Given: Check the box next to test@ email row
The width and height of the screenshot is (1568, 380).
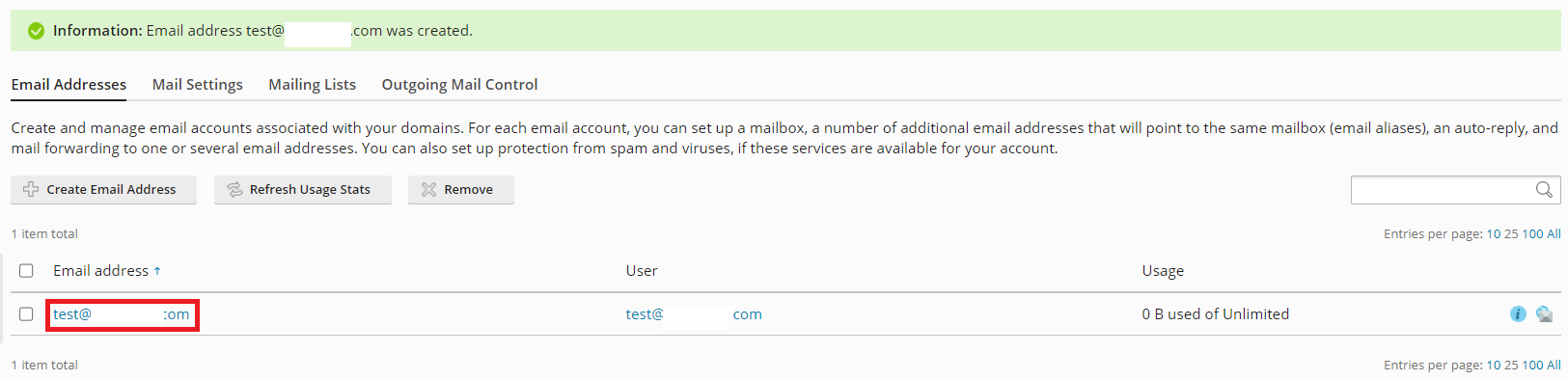Looking at the screenshot, I should tap(26, 314).
